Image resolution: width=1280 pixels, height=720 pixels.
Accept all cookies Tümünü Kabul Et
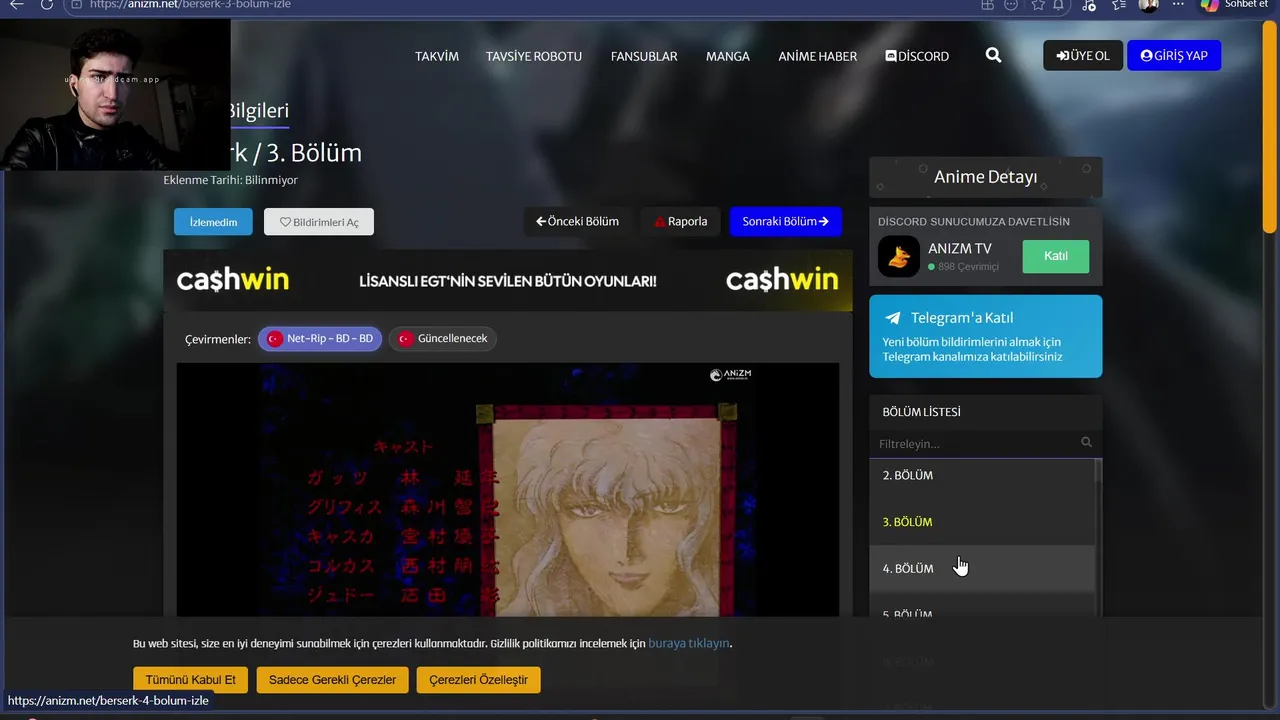191,680
